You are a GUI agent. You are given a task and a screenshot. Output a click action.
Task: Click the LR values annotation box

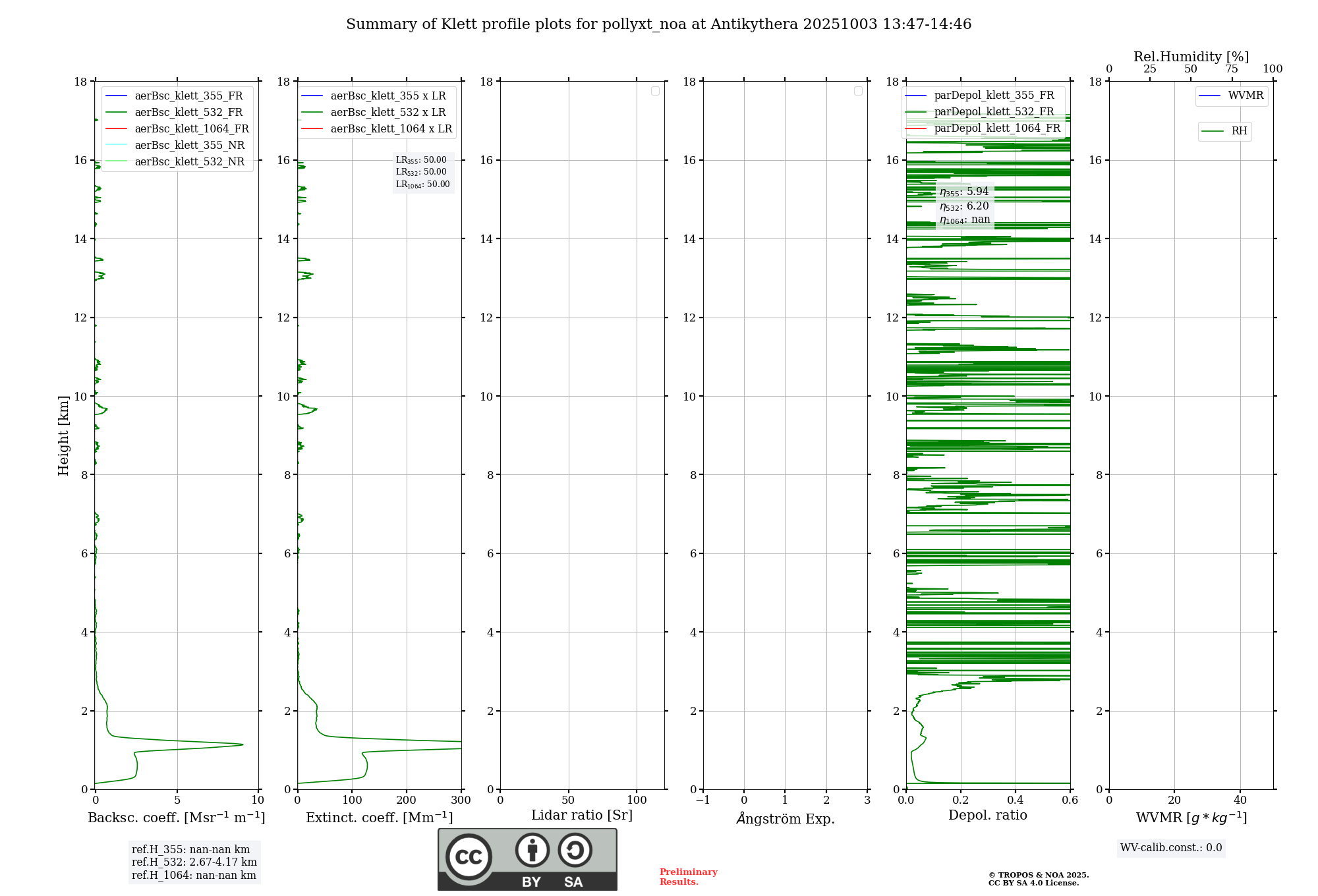(x=422, y=172)
